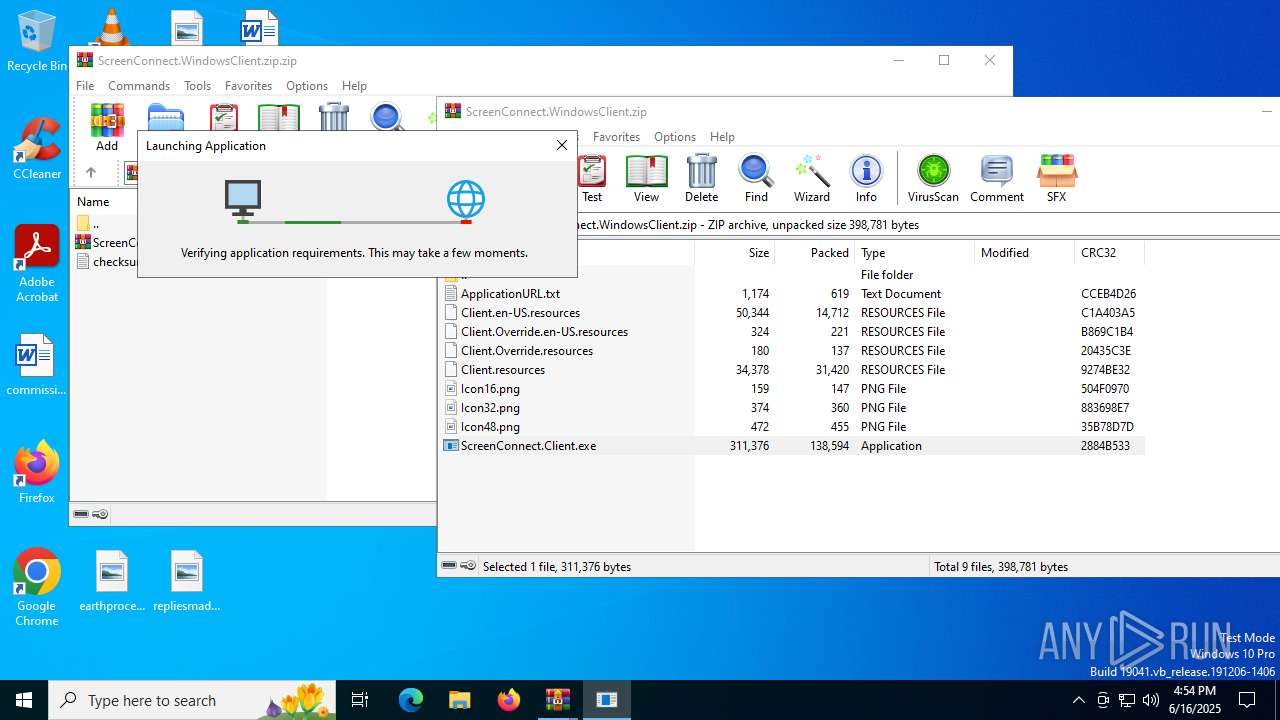The width and height of the screenshot is (1280, 720).
Task: Open Adobe Acrobat desktop shortcut
Action: coord(37,264)
